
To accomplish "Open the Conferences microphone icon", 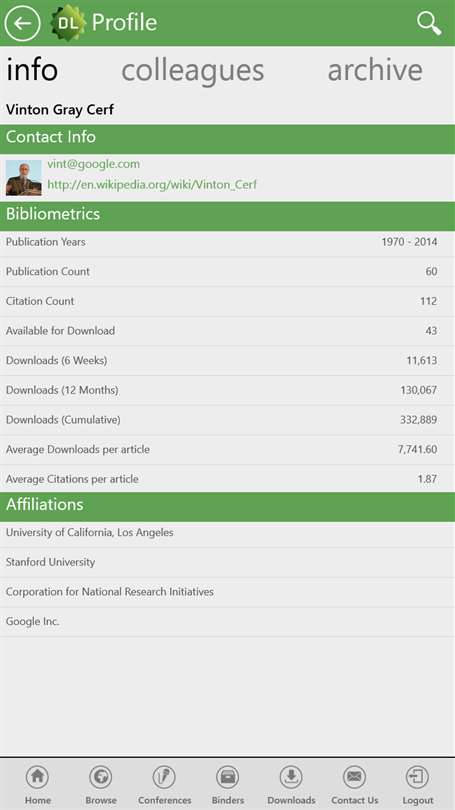I will [164, 776].
